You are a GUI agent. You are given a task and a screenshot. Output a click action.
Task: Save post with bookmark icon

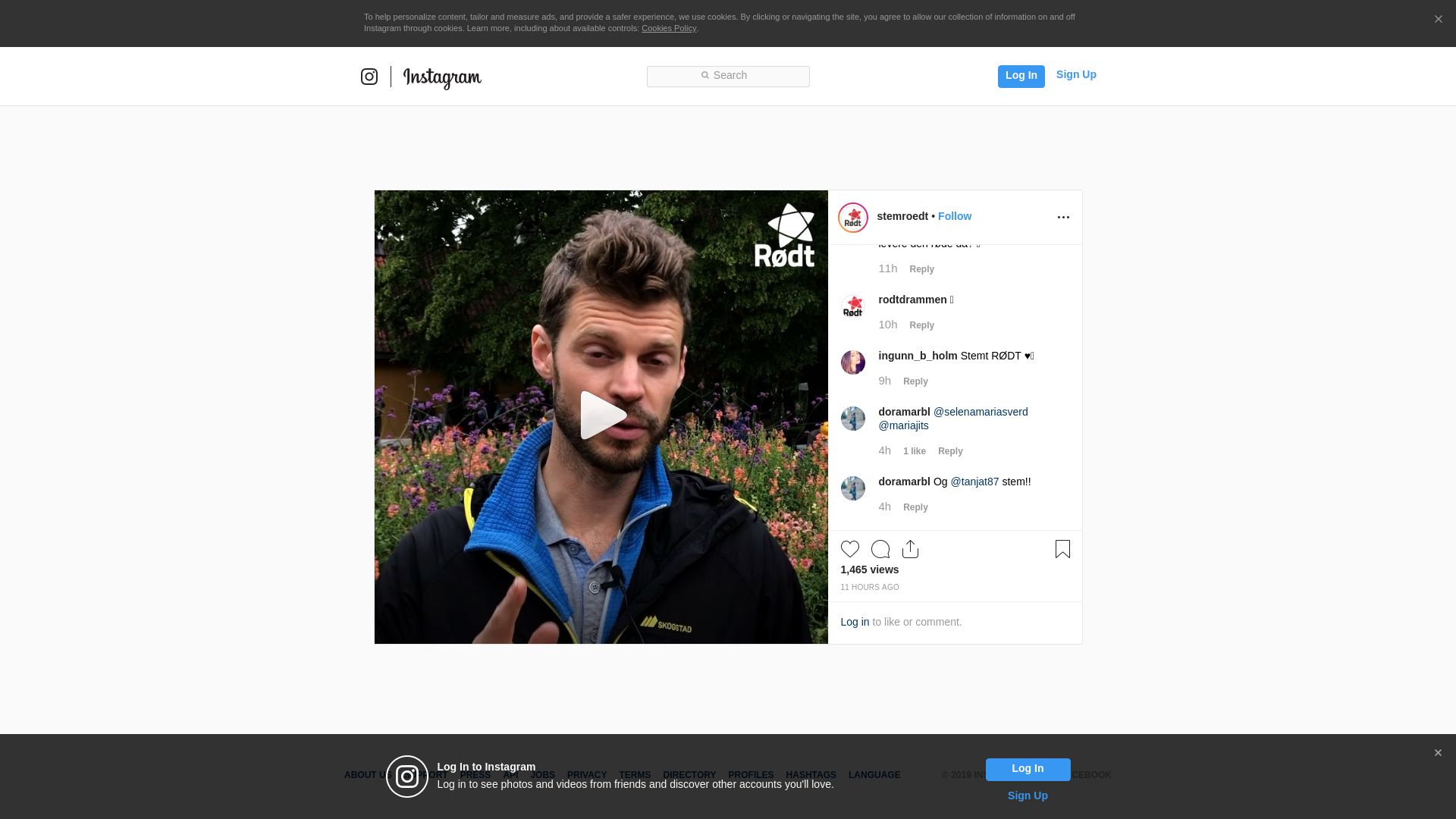1062,549
